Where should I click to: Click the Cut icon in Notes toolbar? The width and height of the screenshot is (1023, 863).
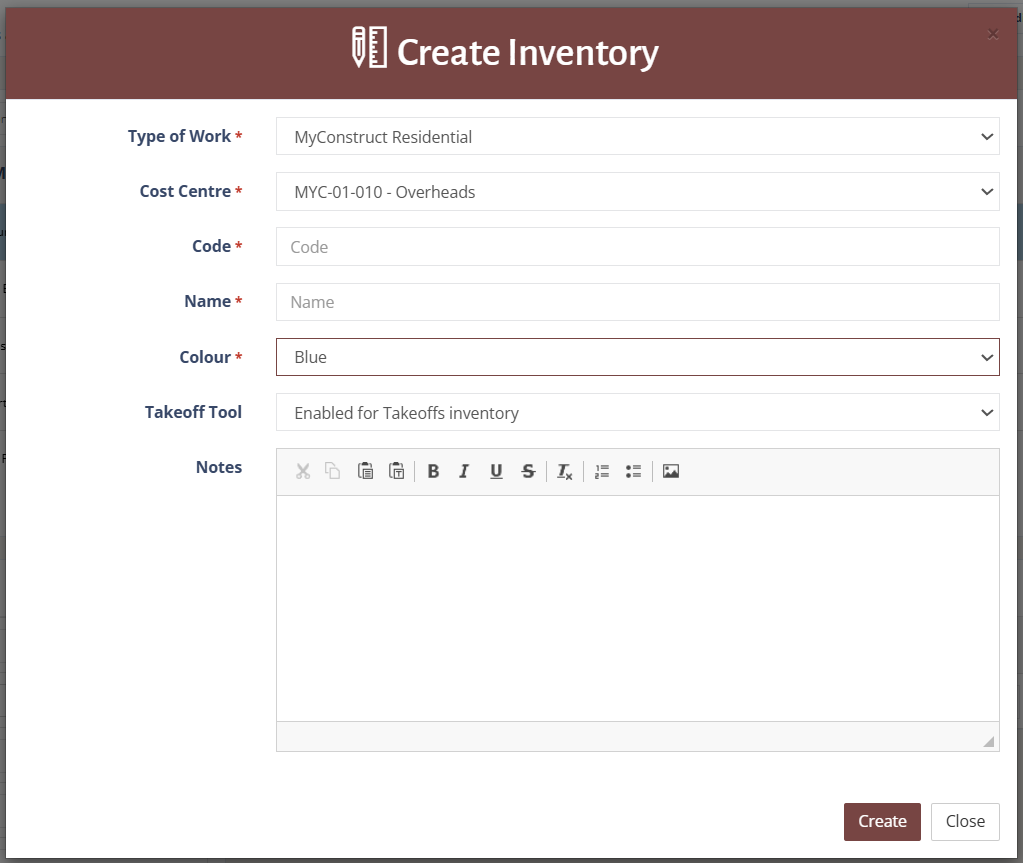tap(302, 471)
